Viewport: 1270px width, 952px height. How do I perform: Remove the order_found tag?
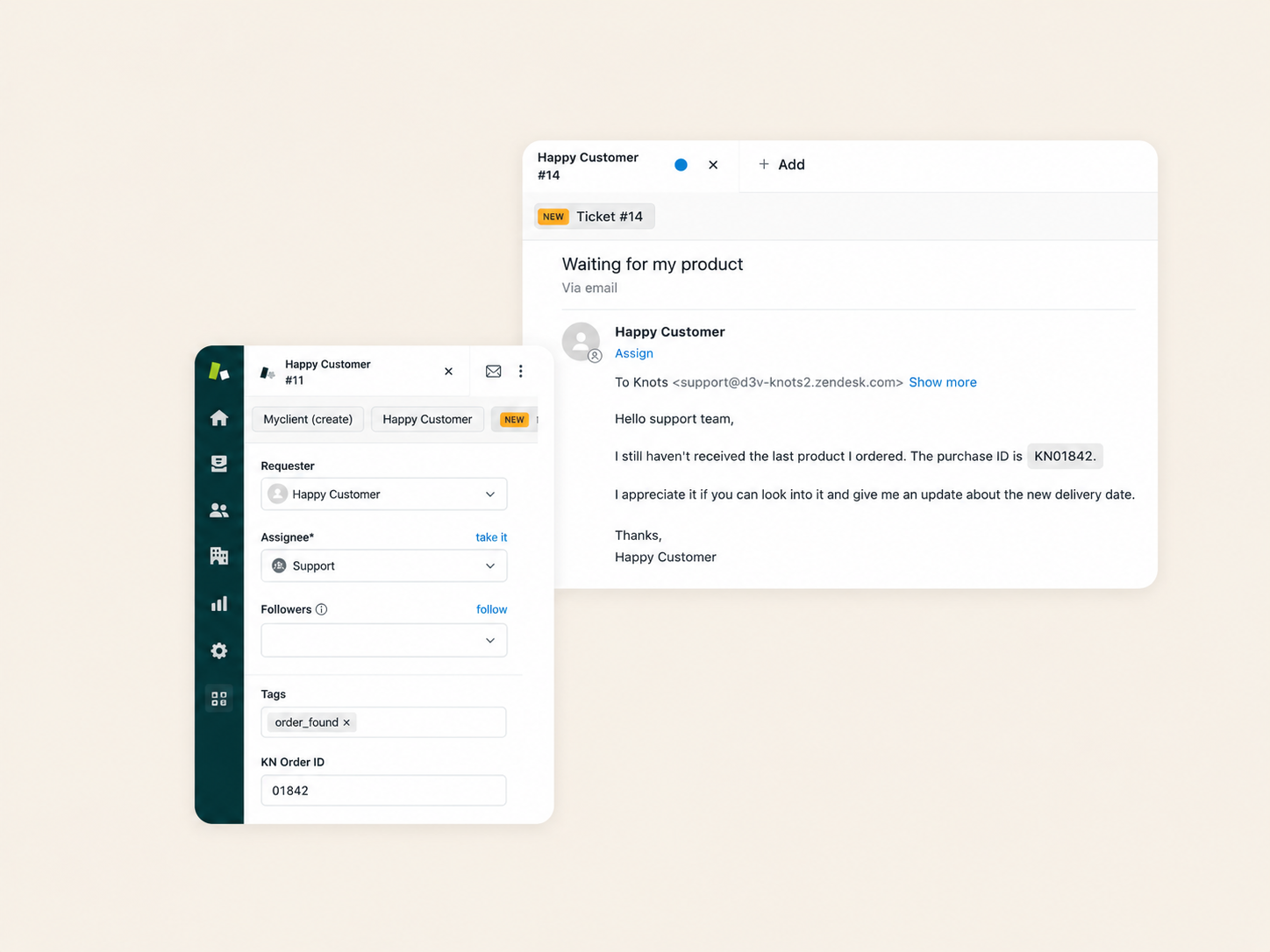pos(347,722)
